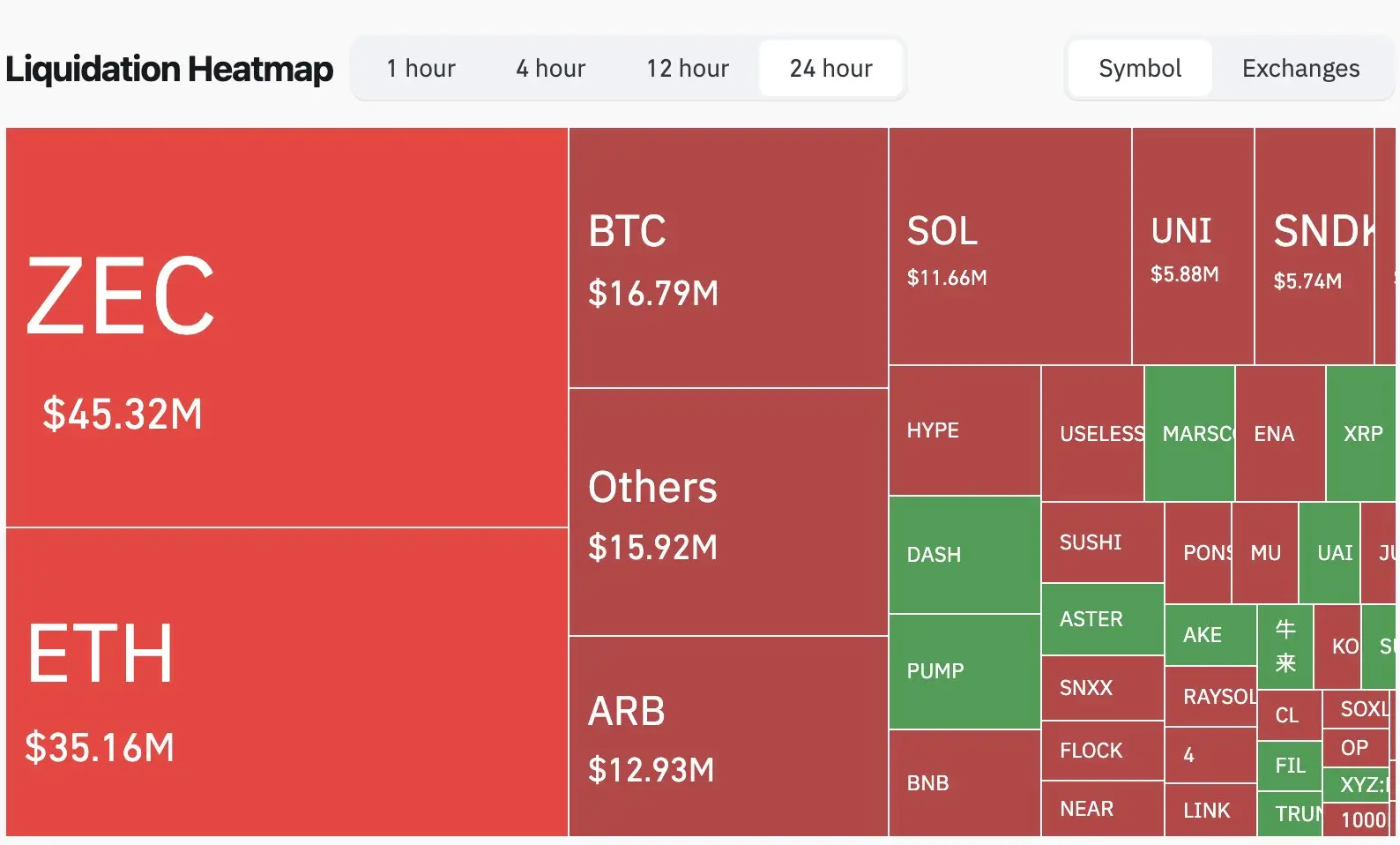
Task: Select the SOL $11.66M tile
Action: [1010, 246]
